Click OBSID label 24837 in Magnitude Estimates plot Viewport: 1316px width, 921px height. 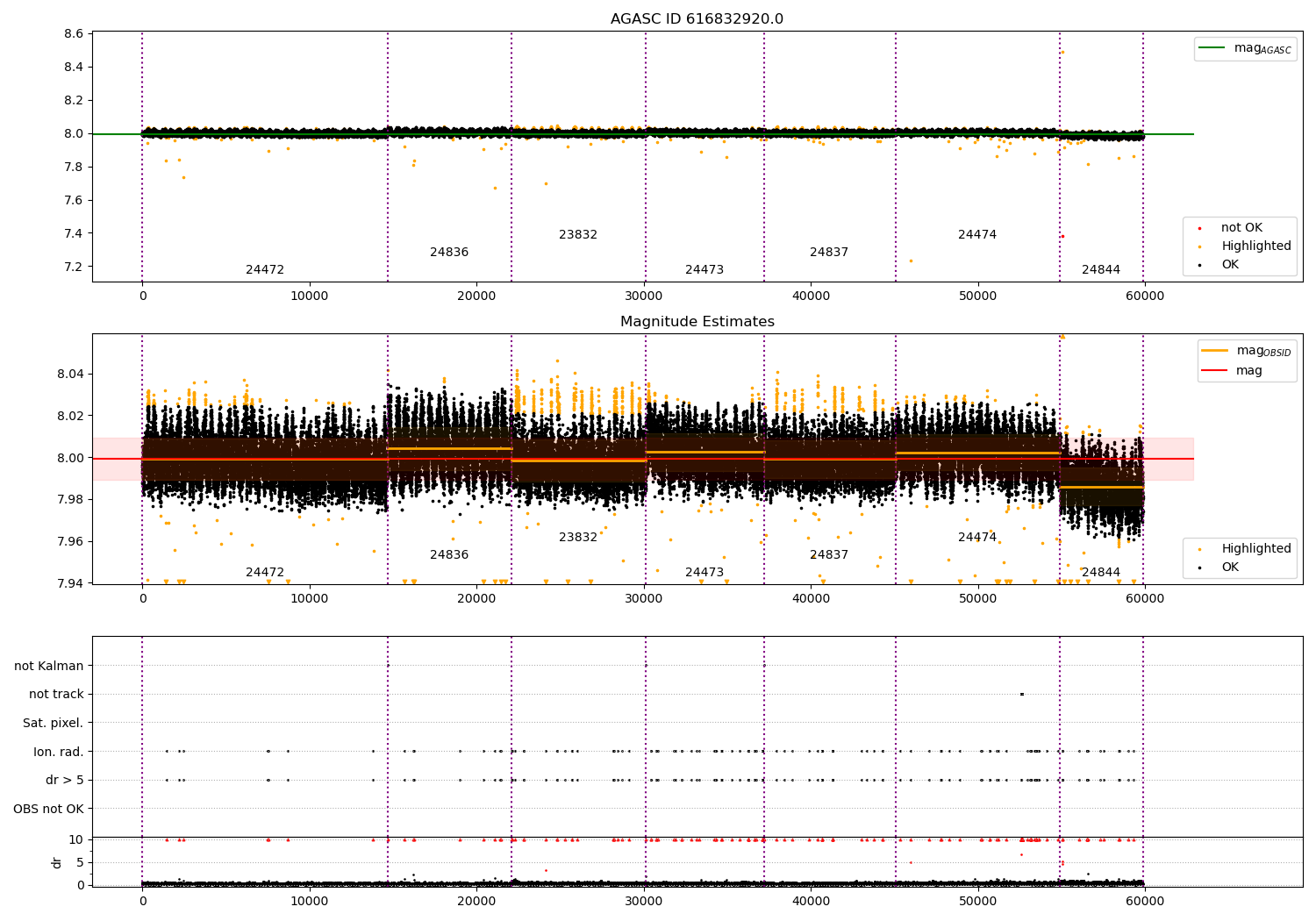pos(829,555)
